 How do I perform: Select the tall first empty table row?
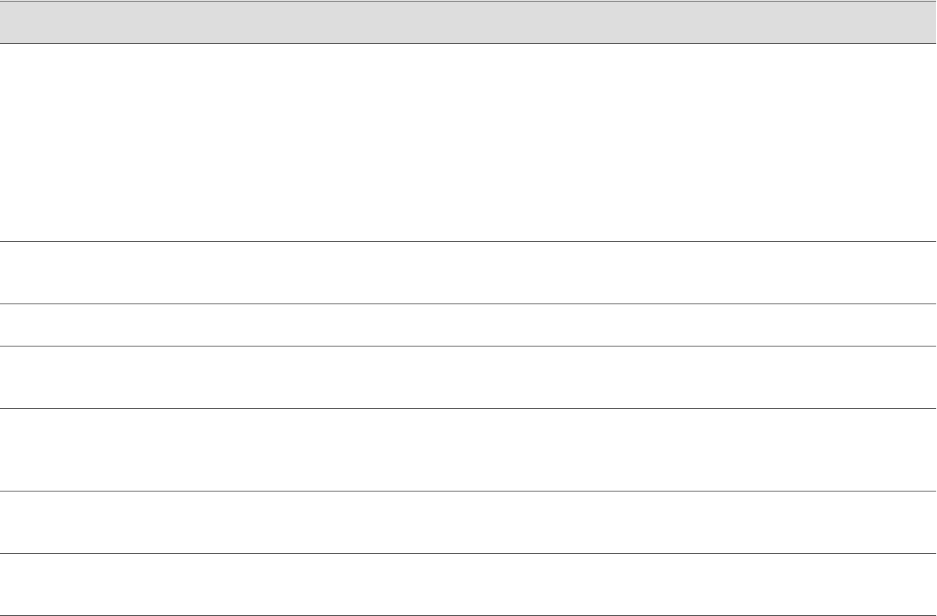click(468, 142)
